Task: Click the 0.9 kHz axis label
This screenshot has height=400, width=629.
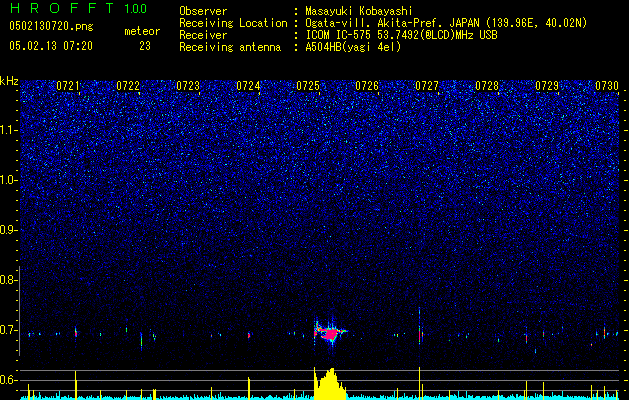Action: [x=8, y=230]
